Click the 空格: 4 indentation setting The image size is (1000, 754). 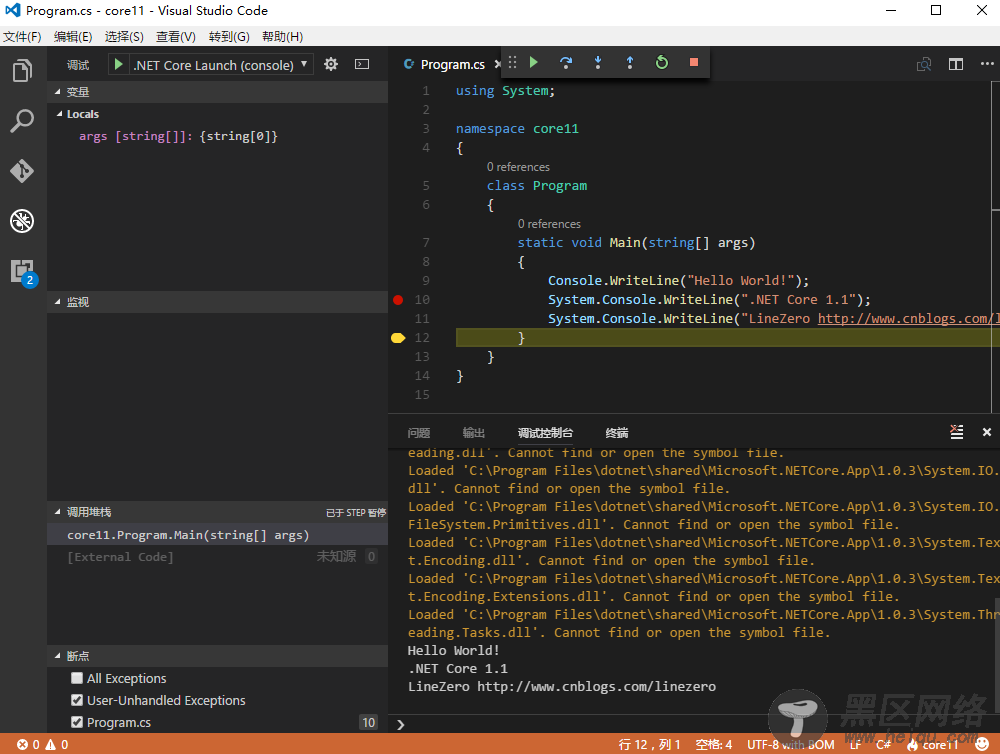coord(714,744)
